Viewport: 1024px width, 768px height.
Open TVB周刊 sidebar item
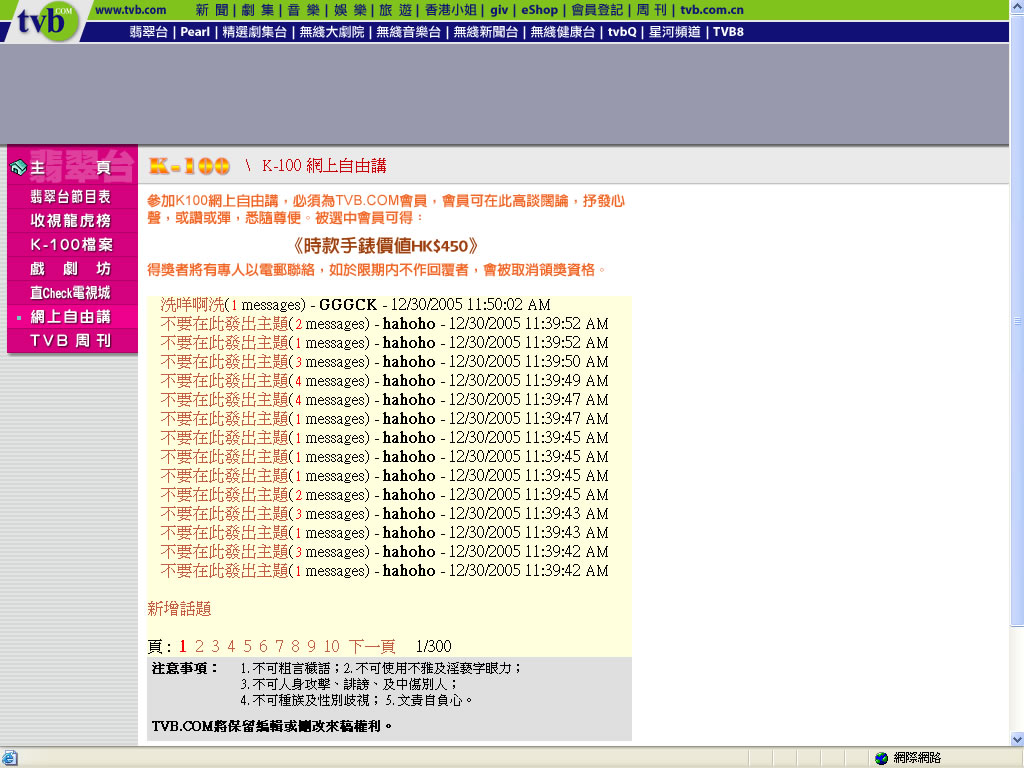coord(72,341)
